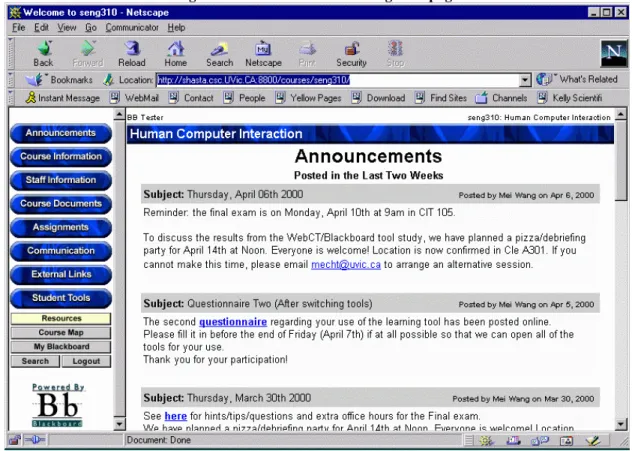Collapse the navigation toolbar handle
This screenshot has width=632, height=451.
pyautogui.click(x=11, y=54)
